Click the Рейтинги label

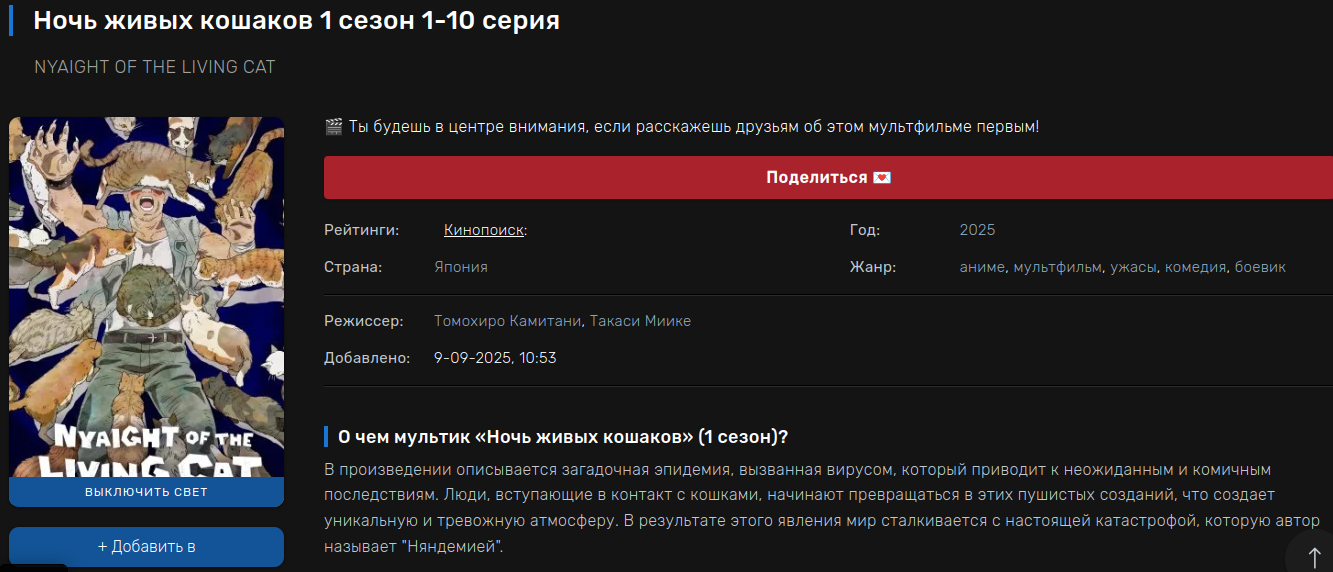tap(361, 230)
